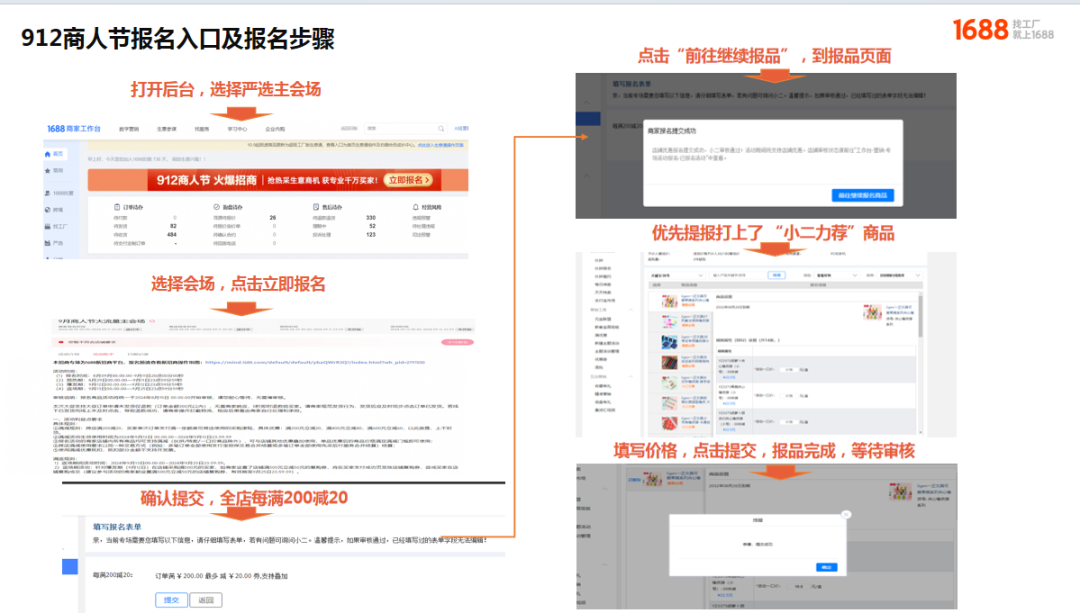Click the workbench search input field
1080x613 pixels.
(405, 129)
